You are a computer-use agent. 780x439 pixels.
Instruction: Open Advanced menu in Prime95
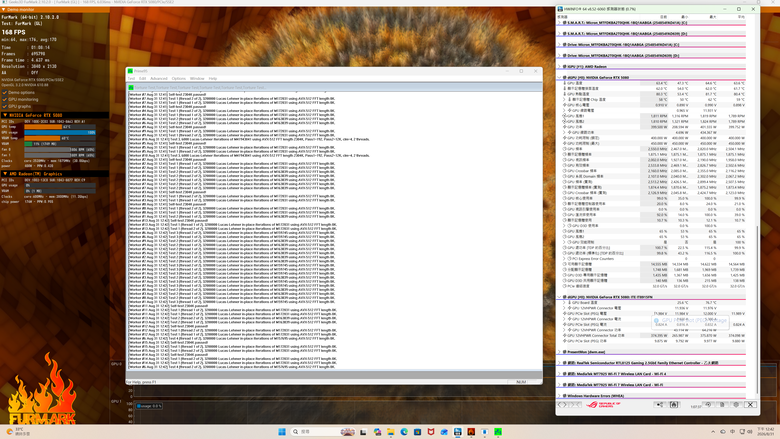point(159,79)
